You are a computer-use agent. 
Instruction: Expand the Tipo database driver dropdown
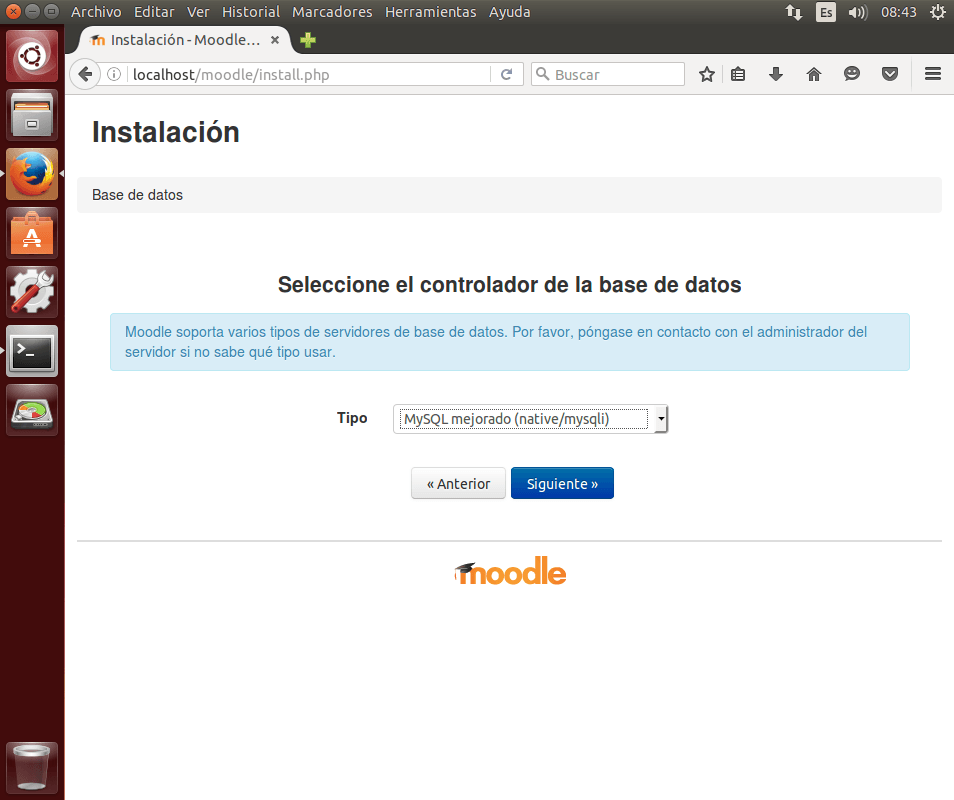point(531,419)
